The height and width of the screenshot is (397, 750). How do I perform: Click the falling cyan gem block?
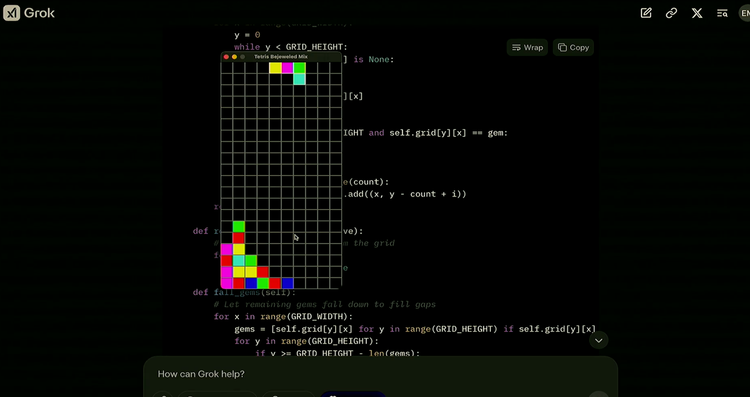pos(299,79)
